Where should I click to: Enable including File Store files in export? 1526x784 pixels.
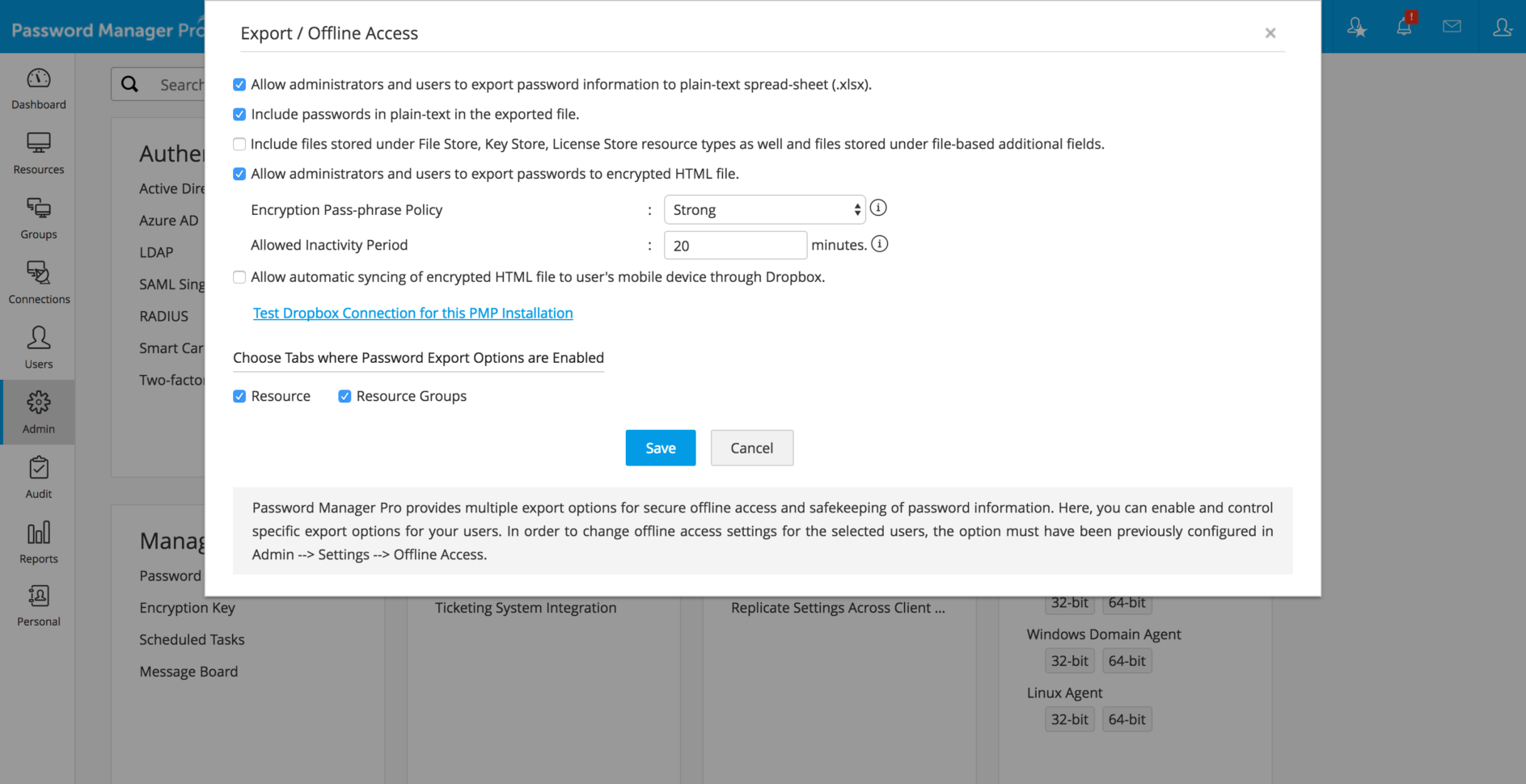click(x=239, y=144)
